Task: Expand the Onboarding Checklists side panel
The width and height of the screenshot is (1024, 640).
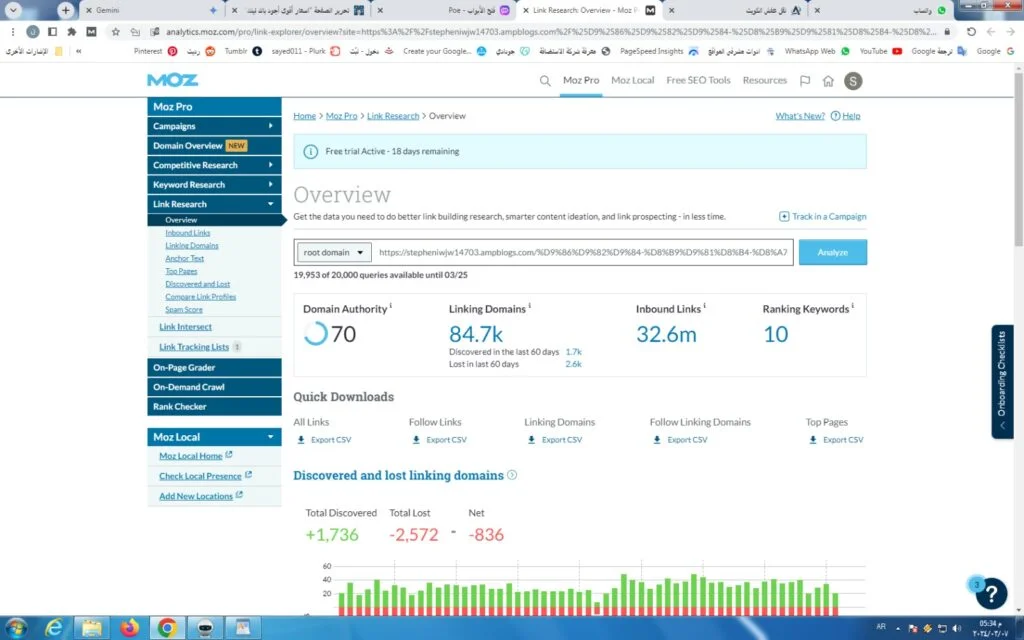Action: pyautogui.click(x=1002, y=382)
